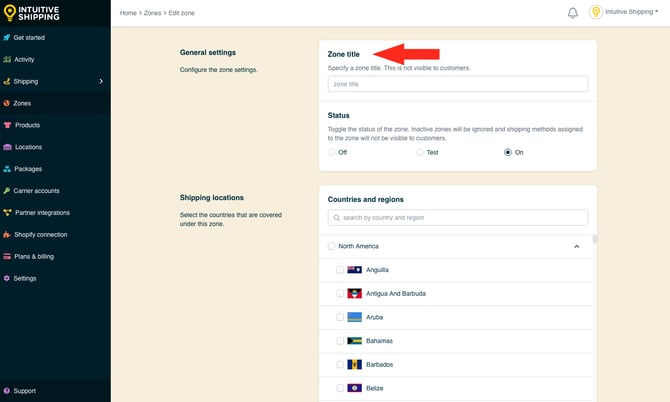This screenshot has width=670, height=402.
Task: Tick the Aruba country checkbox
Action: (x=340, y=317)
